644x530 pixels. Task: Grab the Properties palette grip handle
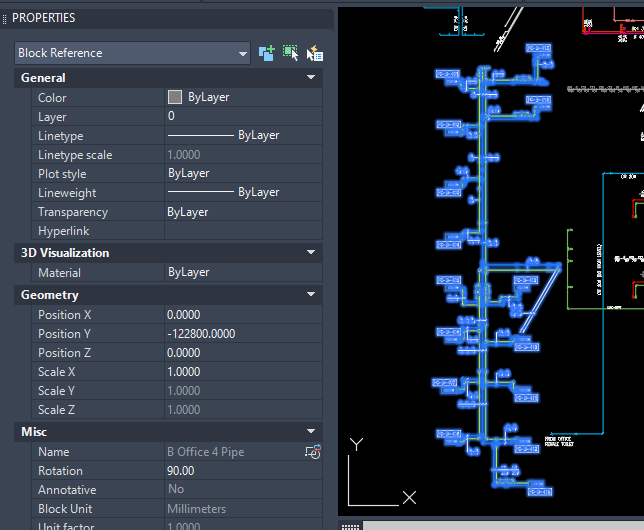click(5, 18)
